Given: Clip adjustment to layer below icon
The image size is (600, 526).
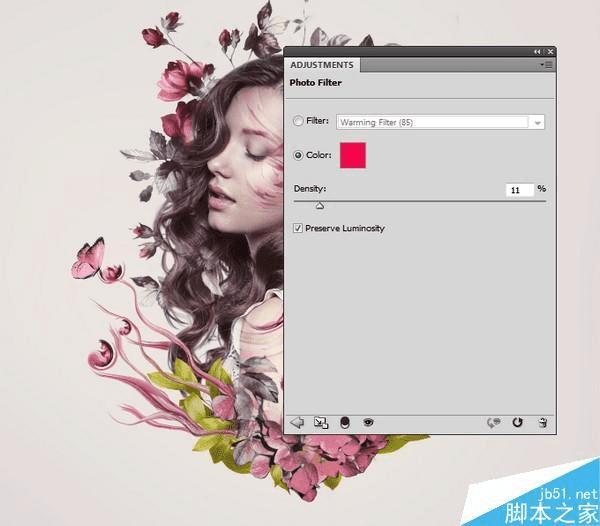Looking at the screenshot, I should pyautogui.click(x=345, y=423).
